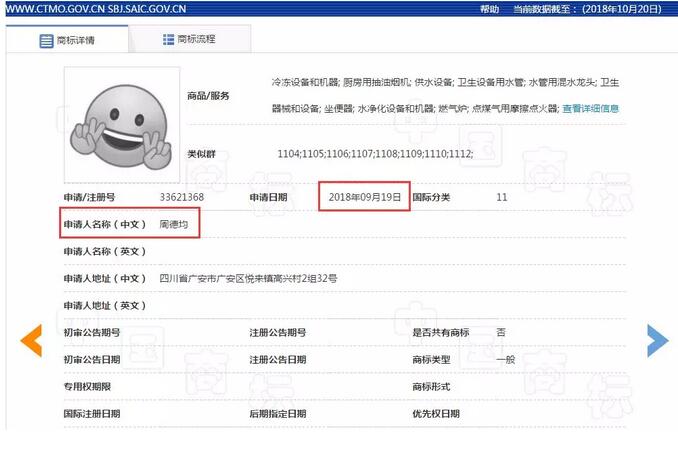Click the 注册公告期号 label

278,332
